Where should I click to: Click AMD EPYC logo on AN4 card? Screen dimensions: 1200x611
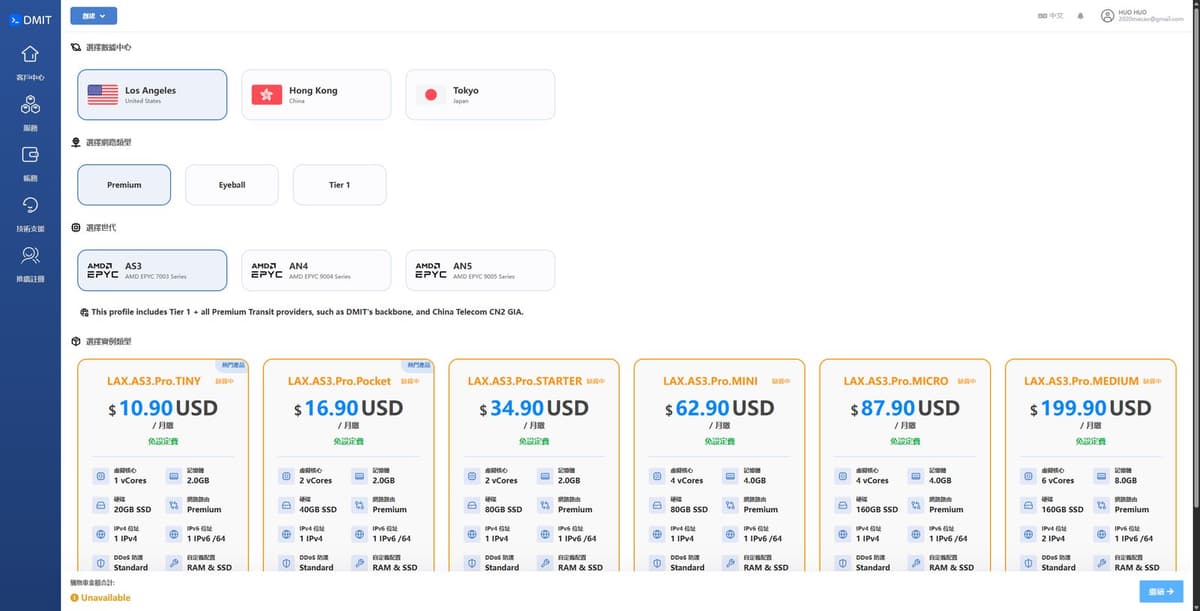coord(266,270)
